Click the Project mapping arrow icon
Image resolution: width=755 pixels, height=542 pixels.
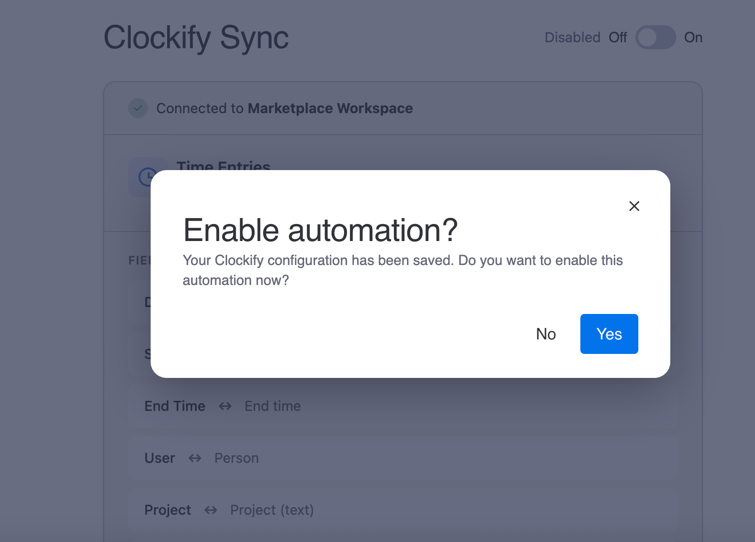[210, 510]
